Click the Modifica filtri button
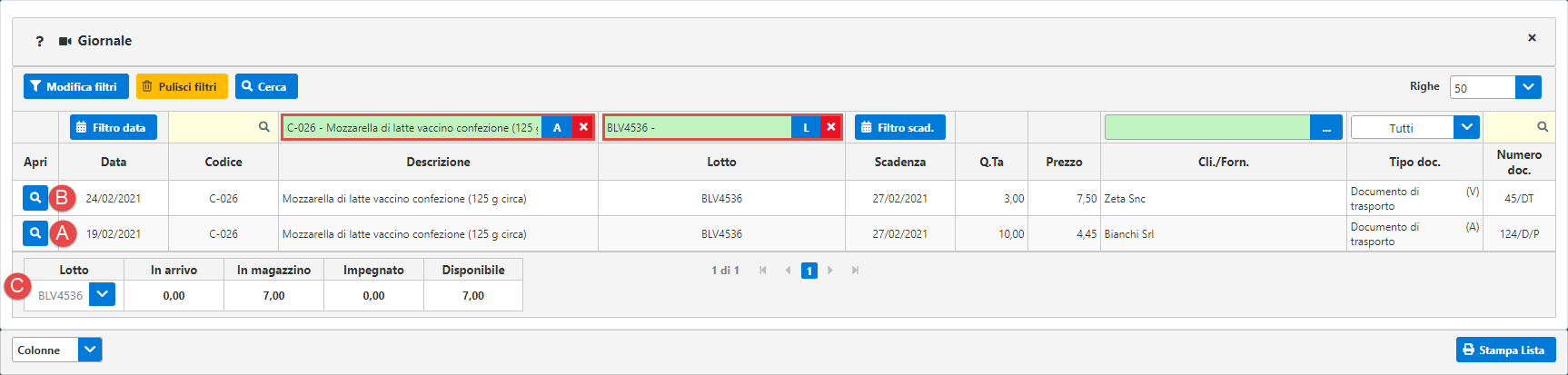The height and width of the screenshot is (375, 1568). [x=75, y=86]
